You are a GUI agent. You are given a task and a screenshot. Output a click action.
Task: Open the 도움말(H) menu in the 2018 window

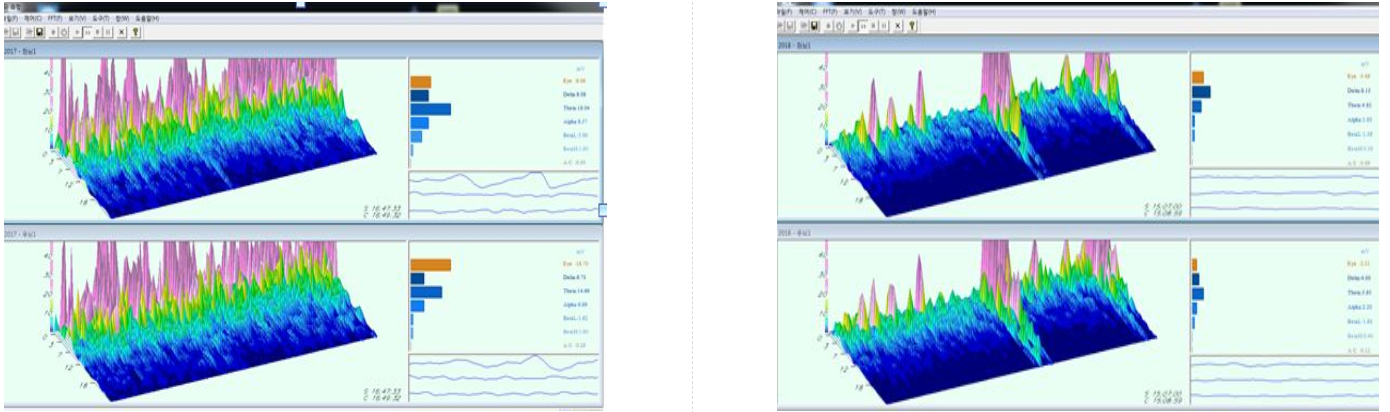click(x=924, y=12)
